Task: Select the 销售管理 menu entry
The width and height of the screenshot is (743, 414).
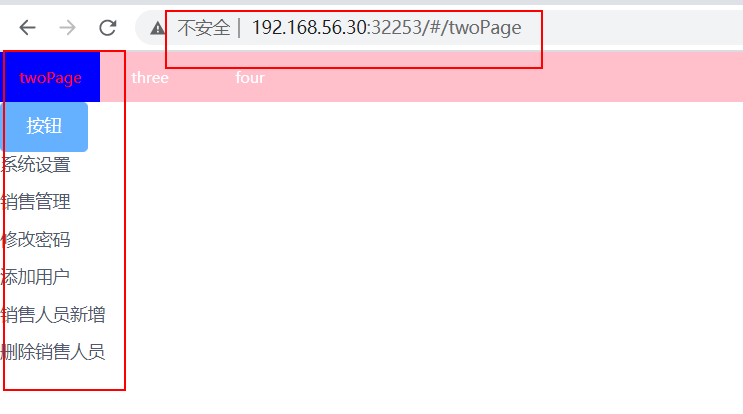Action: [x=36, y=202]
